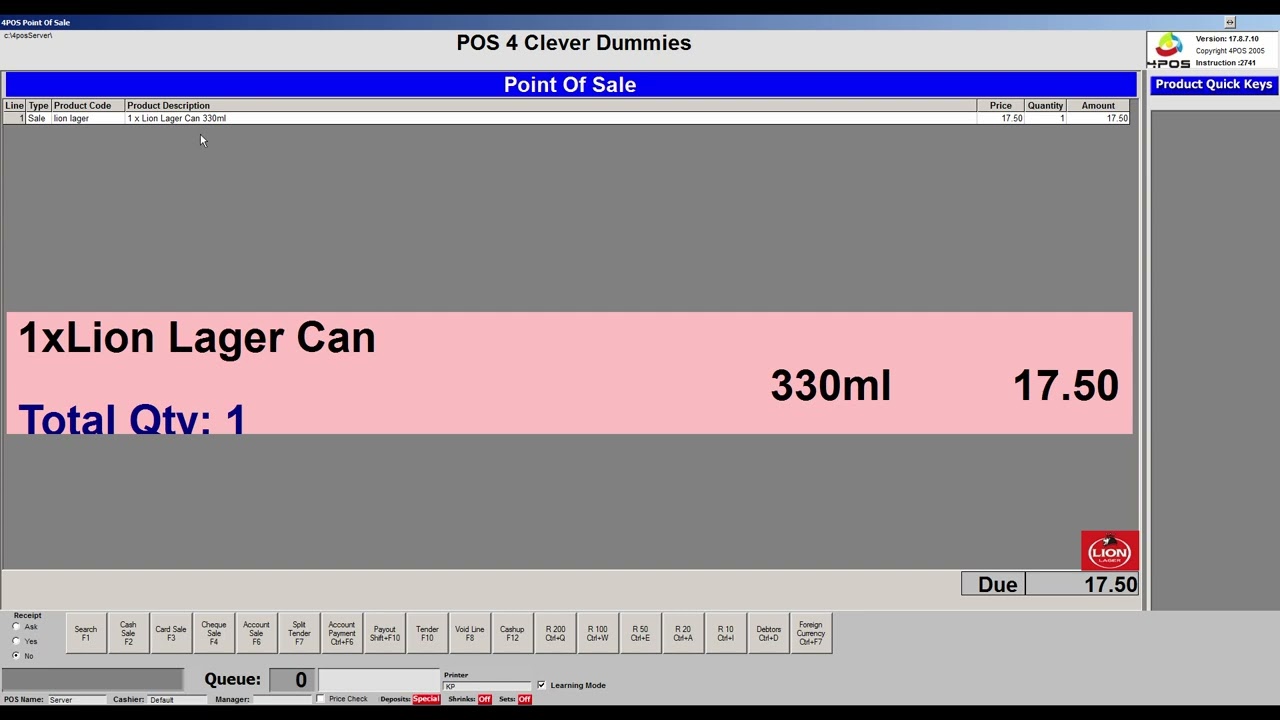
Task: Click the Queue count field
Action: coord(291,680)
